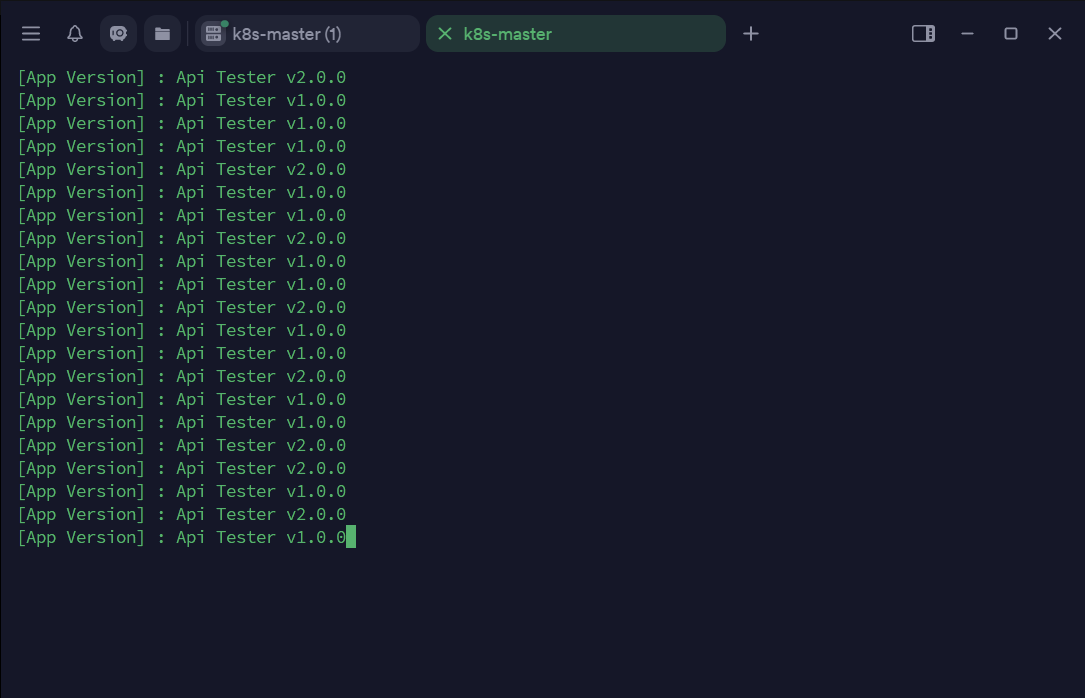Click server icon on k8s-master (1) tab
Image resolution: width=1085 pixels, height=698 pixels.
tap(213, 34)
